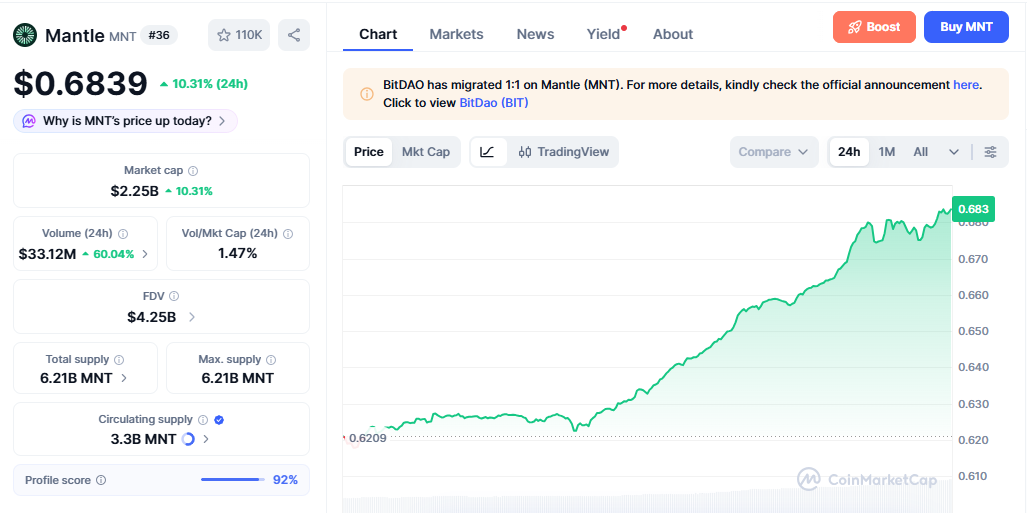Click the 0.6209 opening price marker
The image size is (1027, 513).
(367, 438)
